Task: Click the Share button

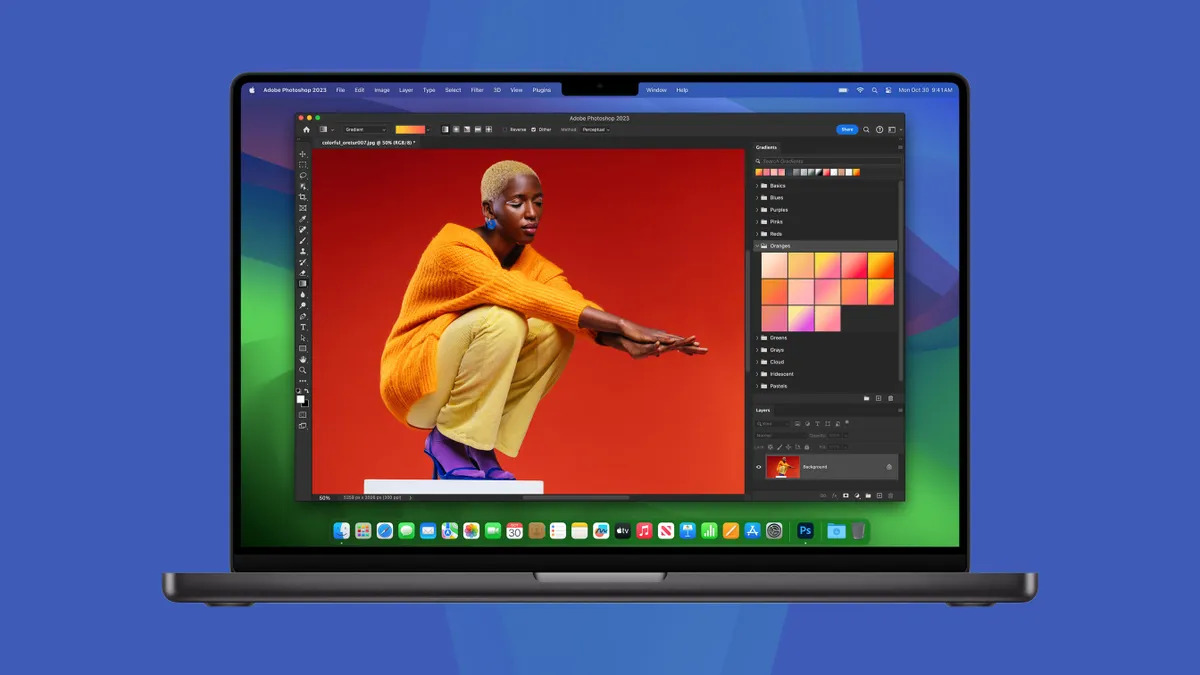Action: [847, 130]
